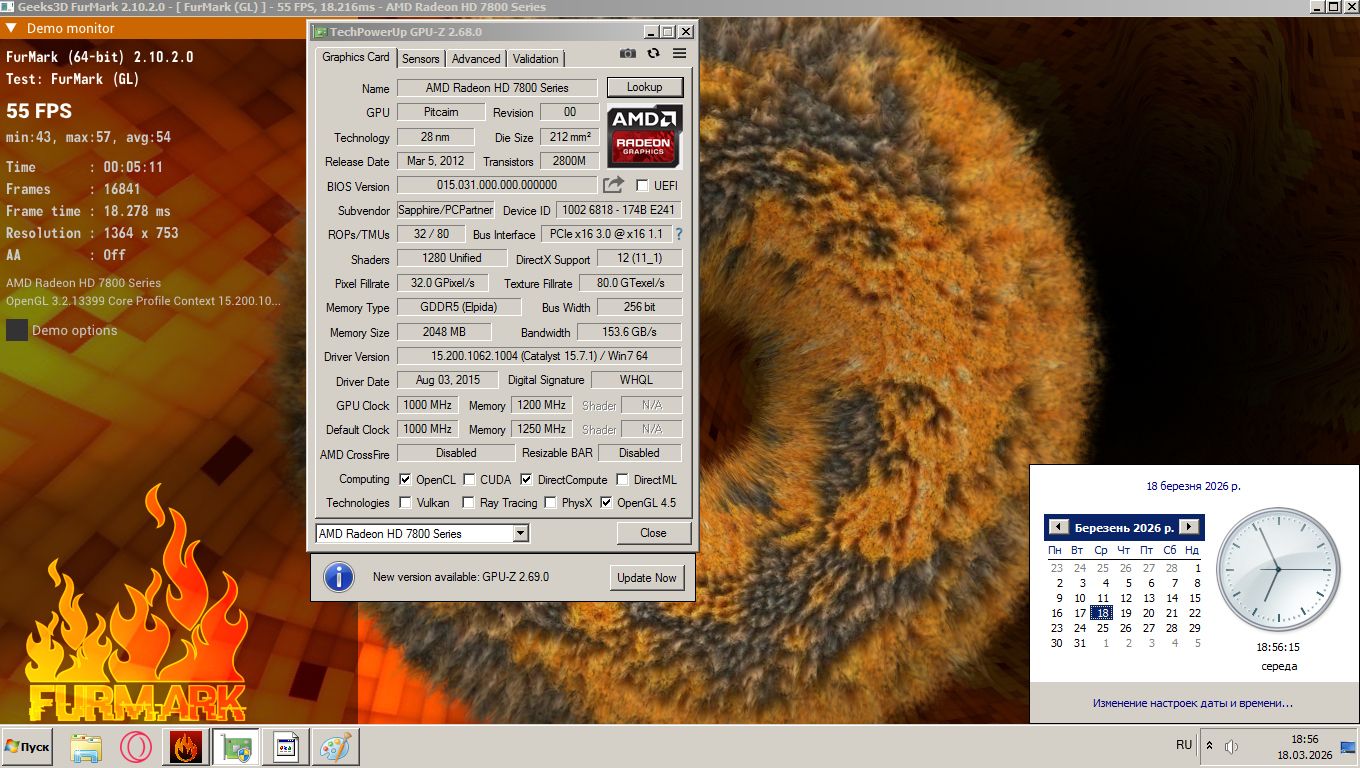1360x768 pixels.
Task: Toggle the DirectCompute checkbox
Action: click(x=526, y=480)
